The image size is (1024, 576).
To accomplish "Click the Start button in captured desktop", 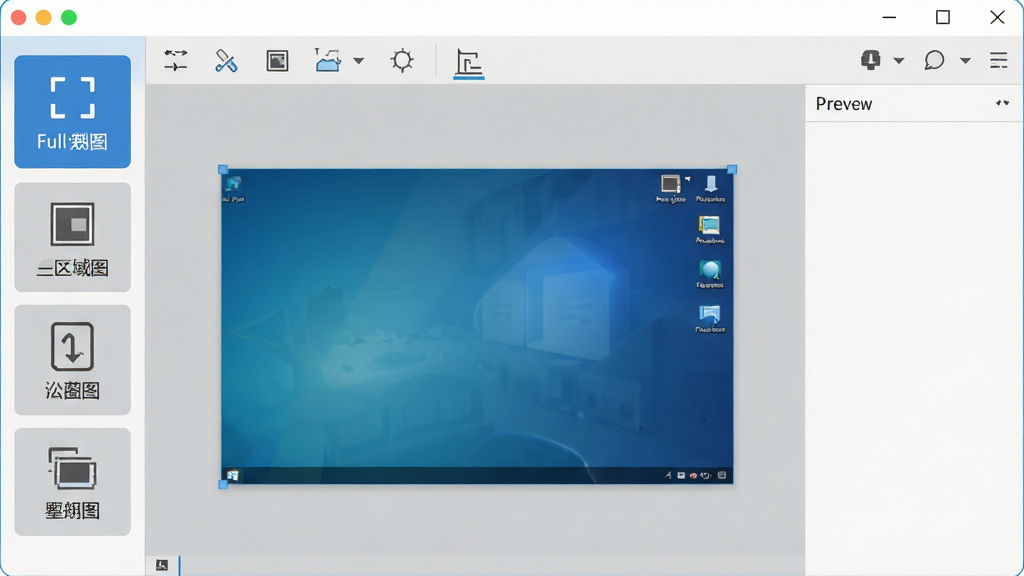I will 232,475.
